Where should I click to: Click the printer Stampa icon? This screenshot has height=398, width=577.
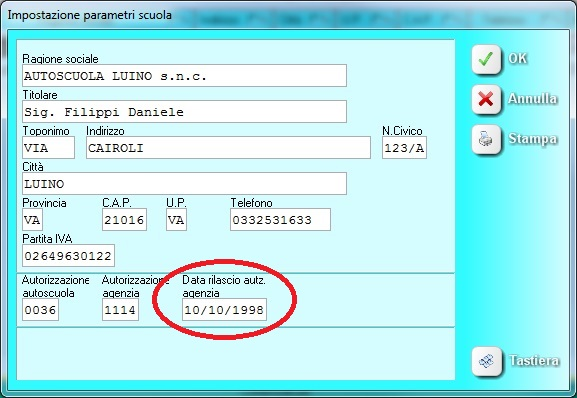(486, 139)
